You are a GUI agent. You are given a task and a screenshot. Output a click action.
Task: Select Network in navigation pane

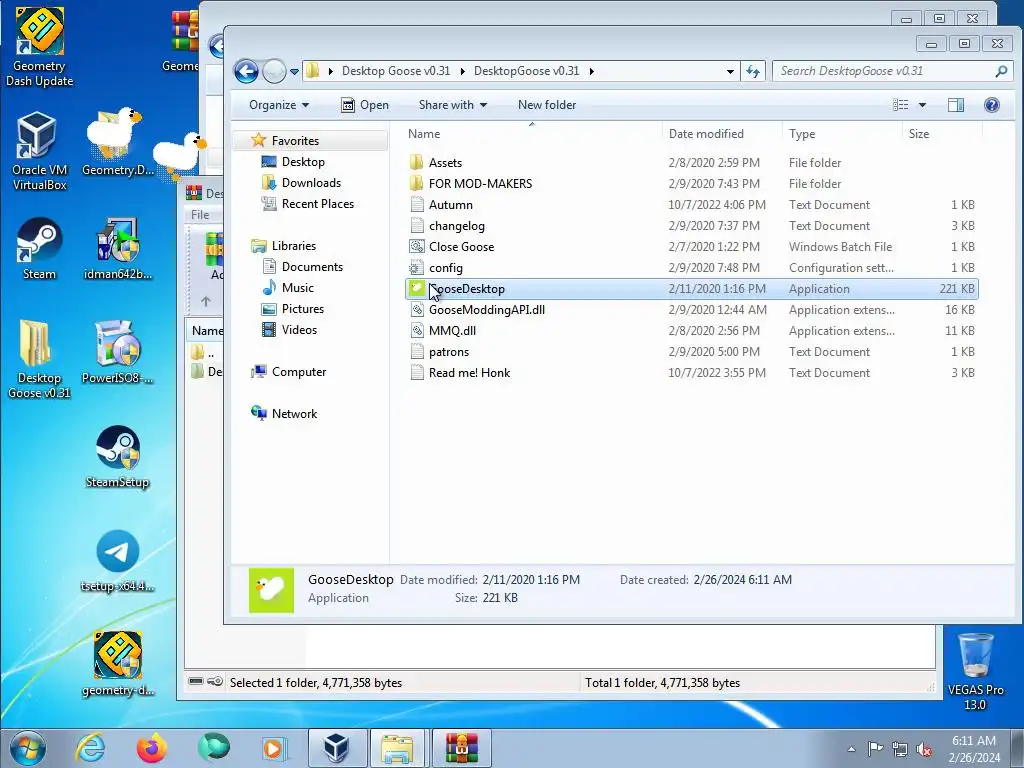click(294, 413)
